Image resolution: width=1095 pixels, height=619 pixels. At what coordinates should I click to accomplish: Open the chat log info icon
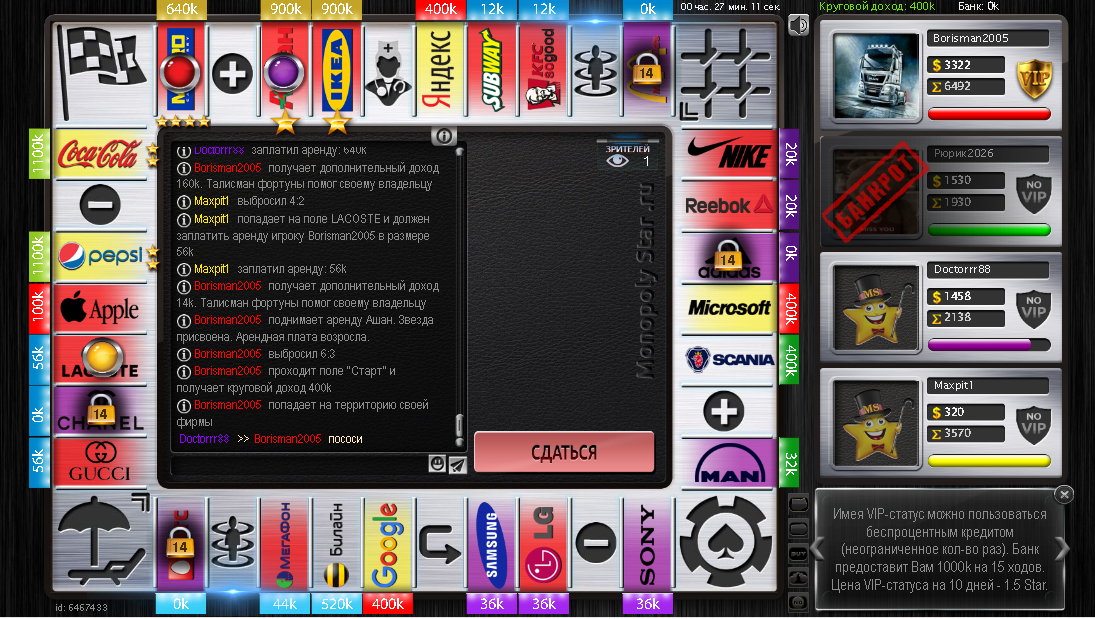443,136
